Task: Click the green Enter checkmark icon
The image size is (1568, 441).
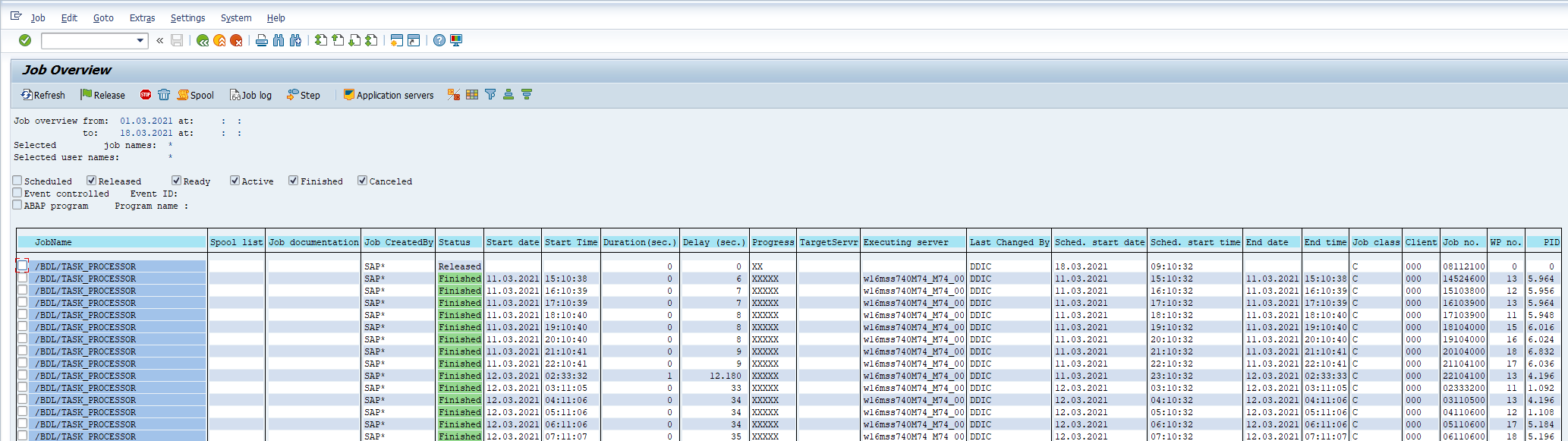Action: pyautogui.click(x=25, y=40)
